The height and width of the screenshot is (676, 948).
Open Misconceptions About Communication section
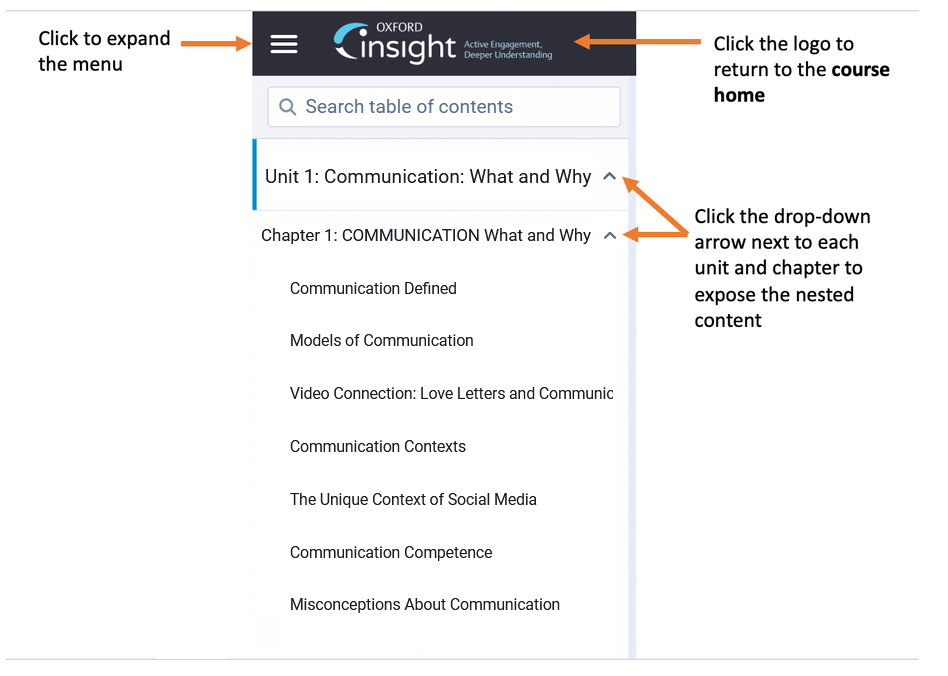425,605
